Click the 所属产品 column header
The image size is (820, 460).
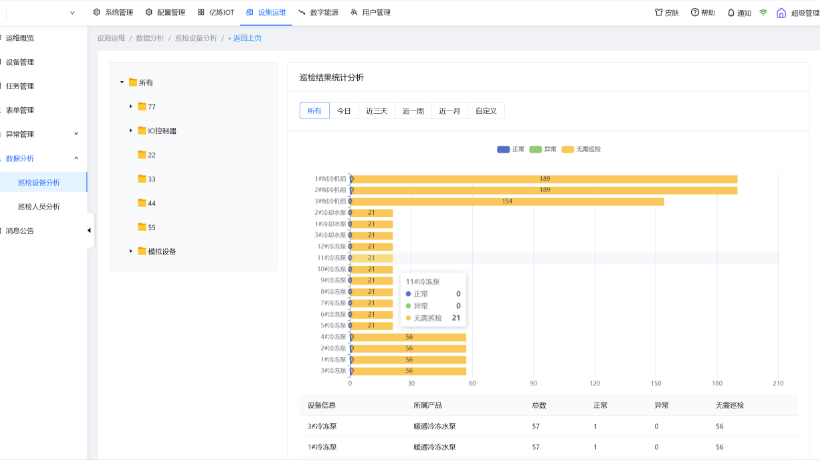pyautogui.click(x=428, y=405)
